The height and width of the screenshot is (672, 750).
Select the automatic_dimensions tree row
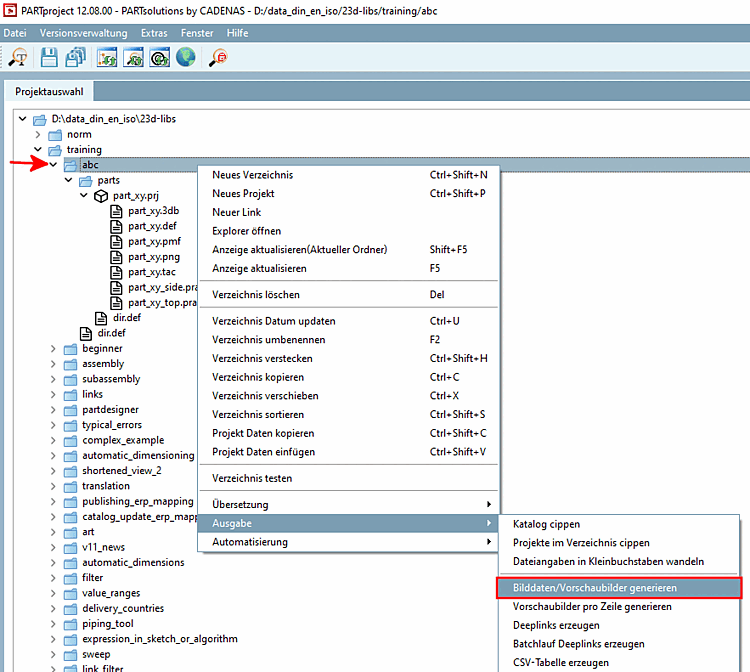tap(133, 562)
